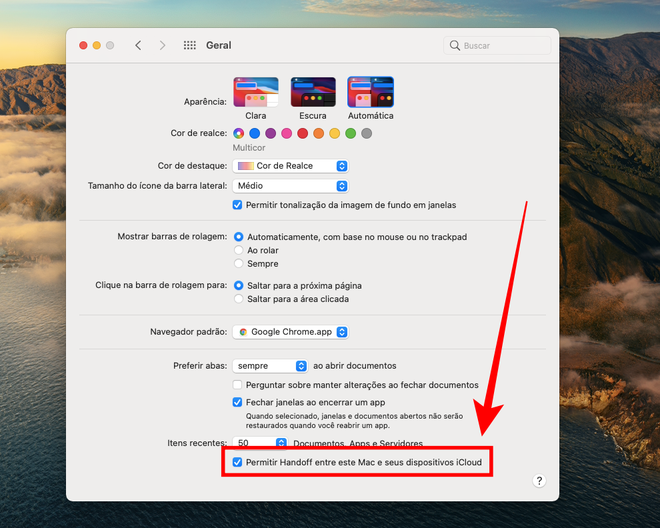
Task: Select the Escura appearance thumbnail
Action: click(x=313, y=92)
